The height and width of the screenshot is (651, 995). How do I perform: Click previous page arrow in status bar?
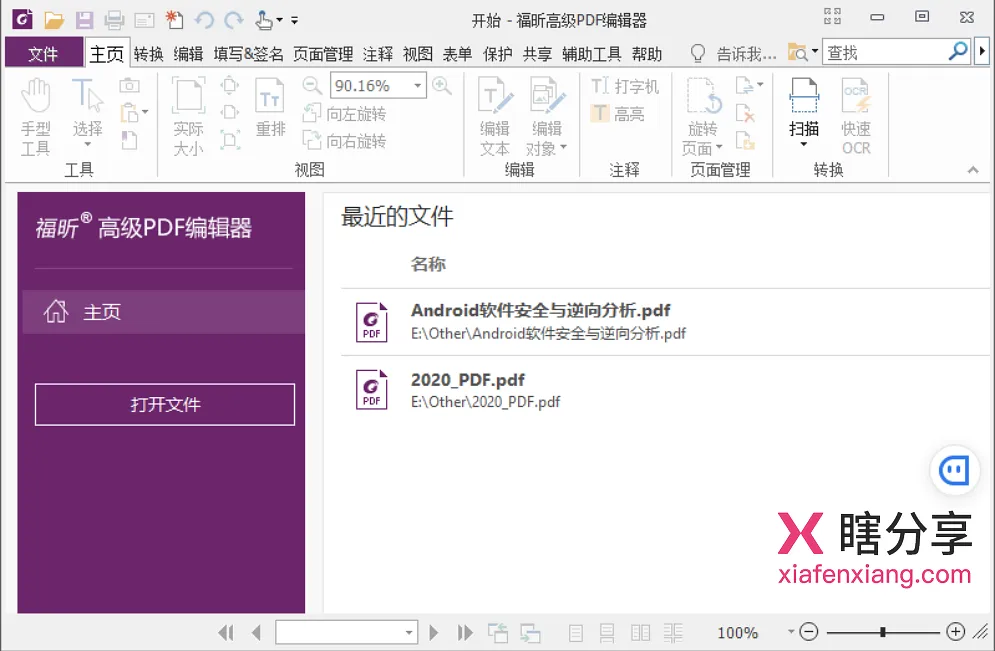point(256,632)
